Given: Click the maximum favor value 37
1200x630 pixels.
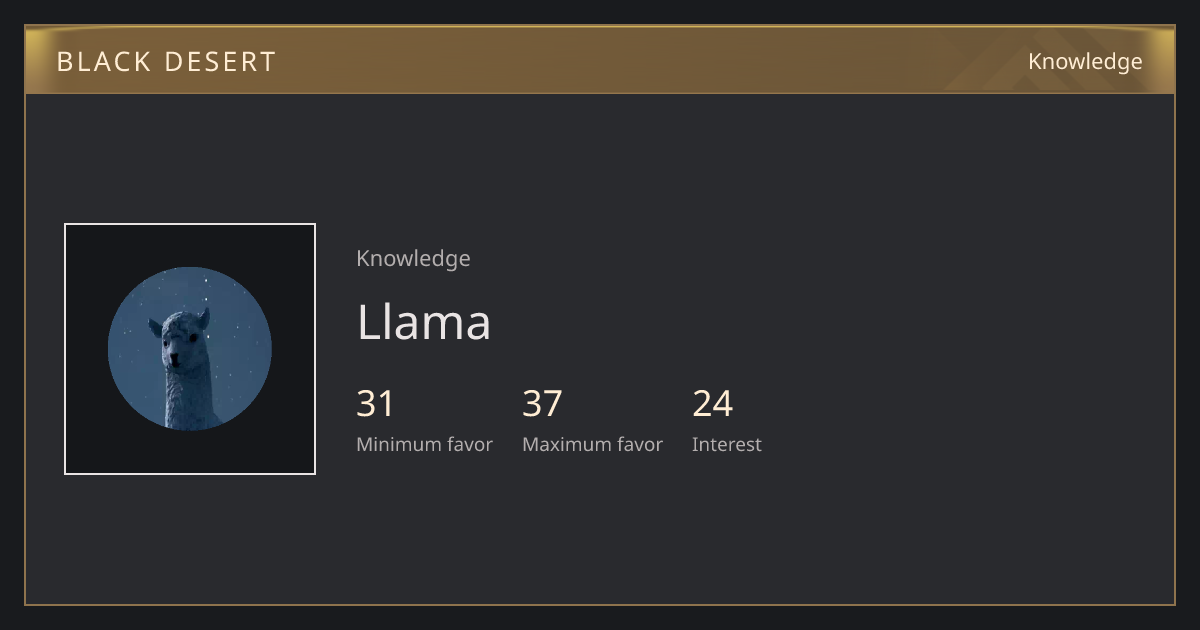Looking at the screenshot, I should [543, 404].
